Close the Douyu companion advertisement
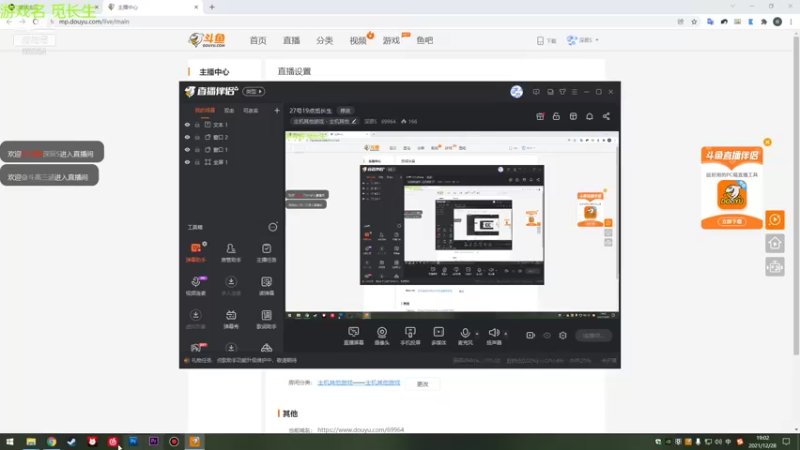The width and height of the screenshot is (800, 450). (x=767, y=142)
